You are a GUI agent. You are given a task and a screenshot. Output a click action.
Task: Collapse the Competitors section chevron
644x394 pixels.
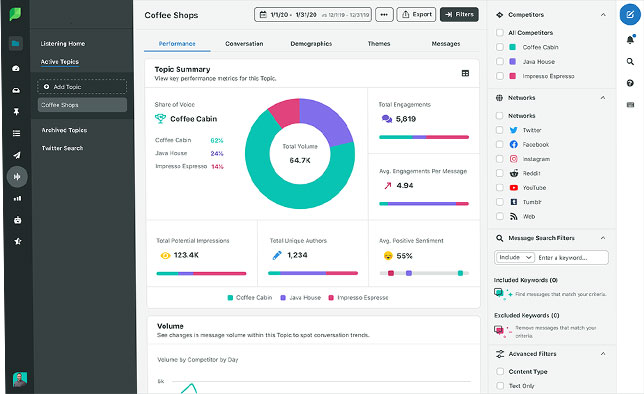click(603, 15)
